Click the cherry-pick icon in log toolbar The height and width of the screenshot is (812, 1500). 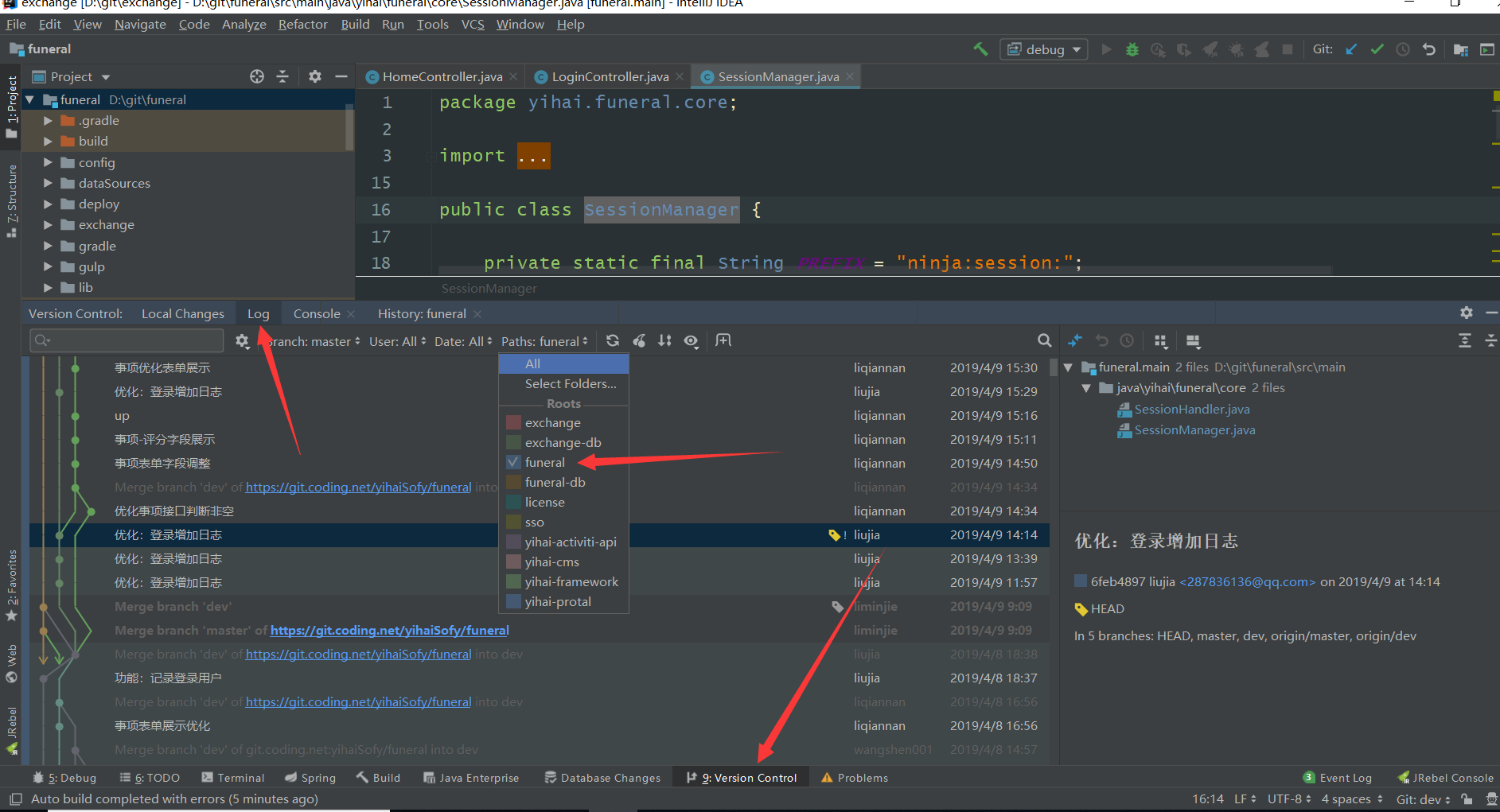point(639,340)
